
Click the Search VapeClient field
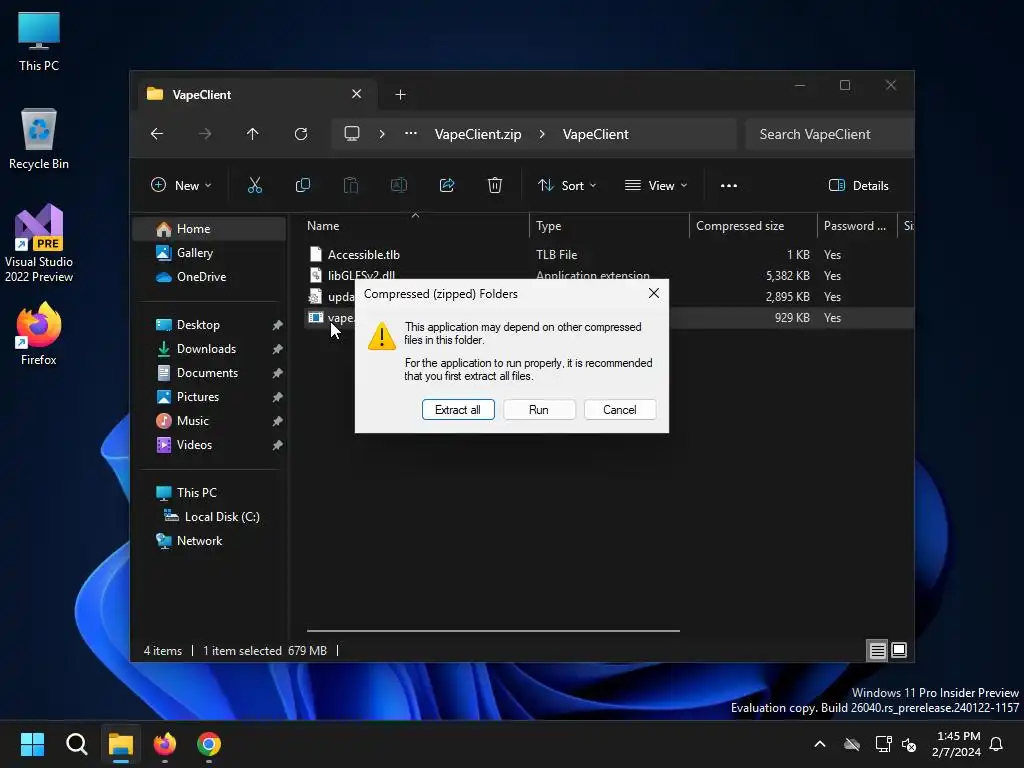pos(829,134)
